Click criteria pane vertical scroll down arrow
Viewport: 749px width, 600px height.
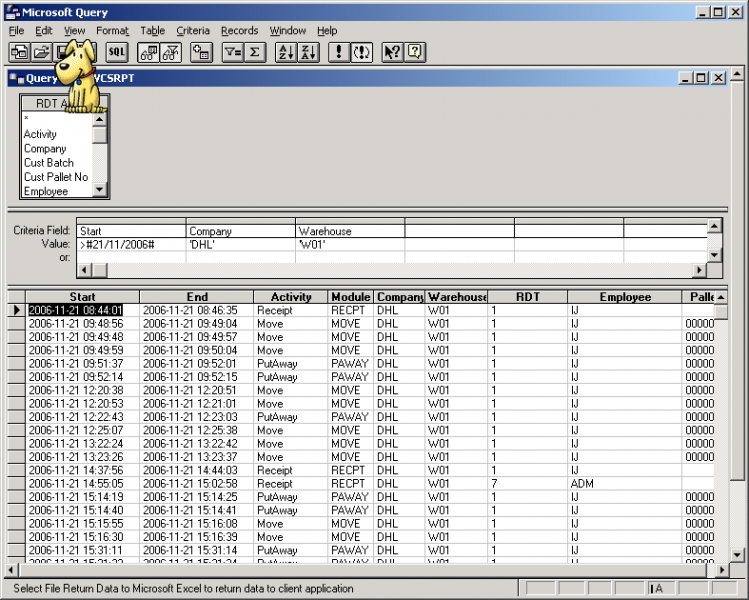[714, 255]
